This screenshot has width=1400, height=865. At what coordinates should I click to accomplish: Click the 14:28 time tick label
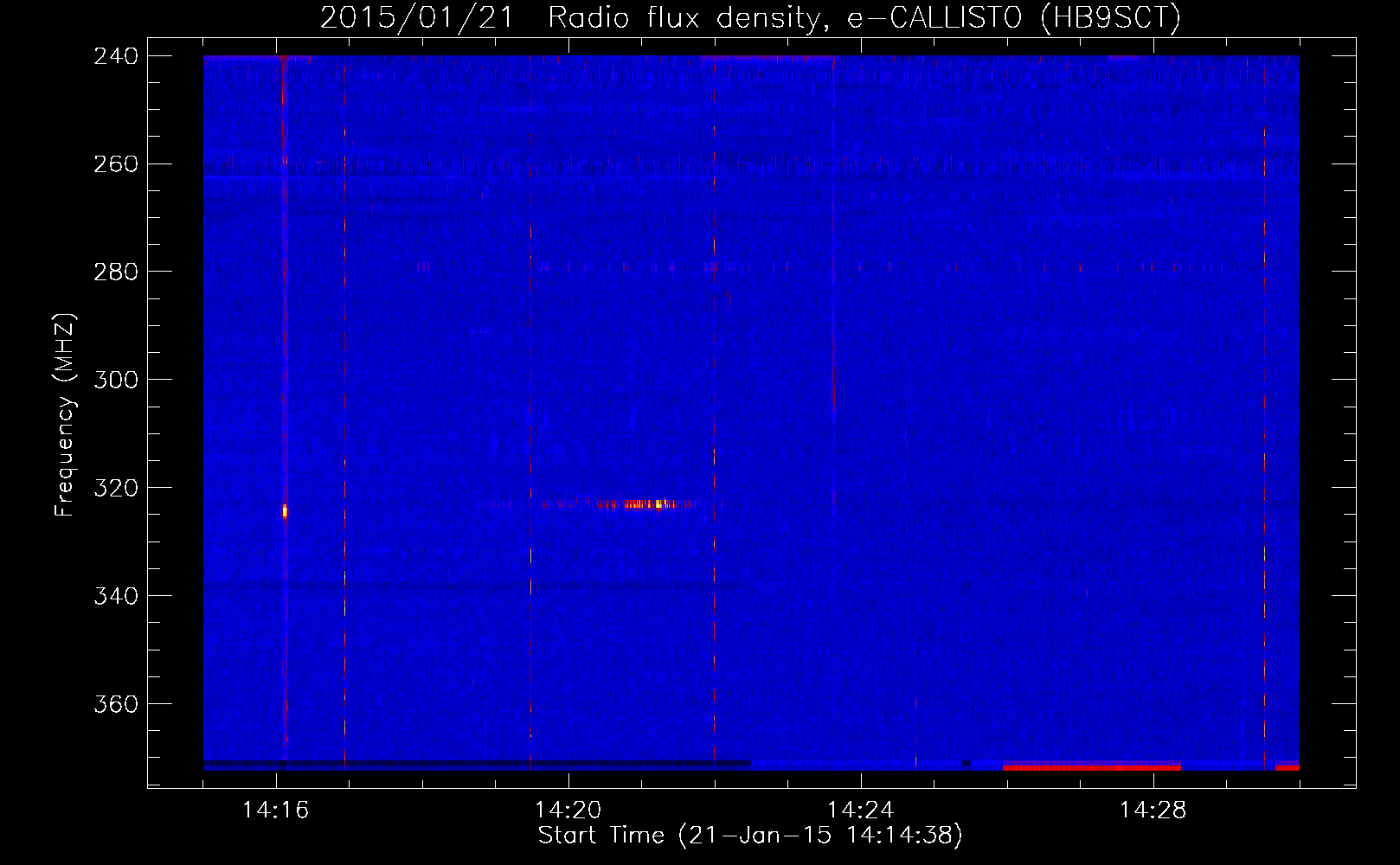(x=1153, y=811)
